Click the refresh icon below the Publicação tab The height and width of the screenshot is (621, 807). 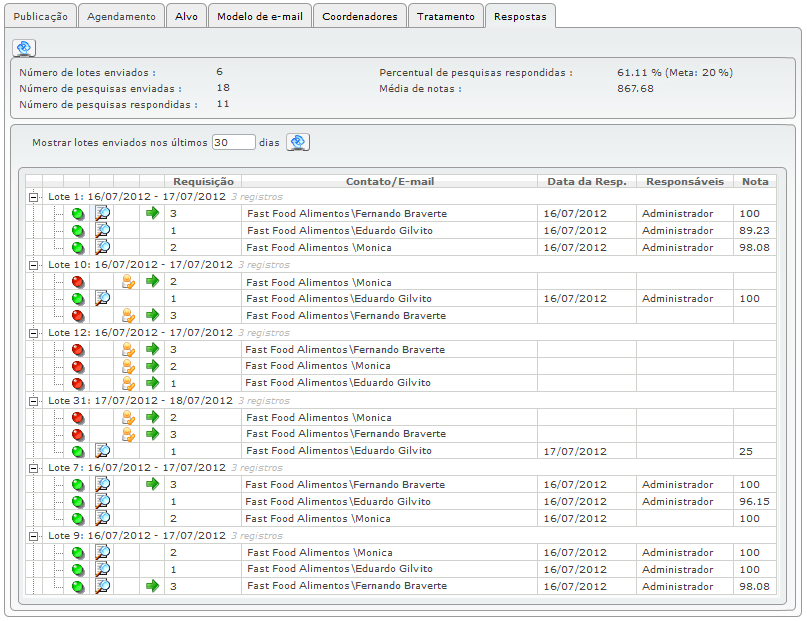(x=24, y=48)
